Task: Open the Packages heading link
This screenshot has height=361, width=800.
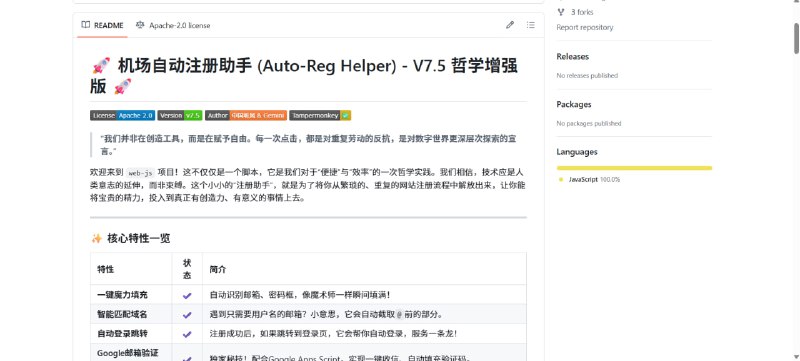Action: [574, 104]
